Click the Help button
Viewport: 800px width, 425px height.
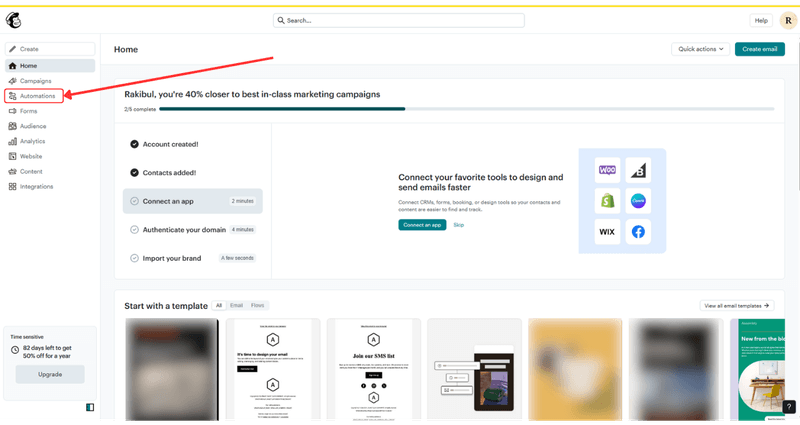click(761, 20)
